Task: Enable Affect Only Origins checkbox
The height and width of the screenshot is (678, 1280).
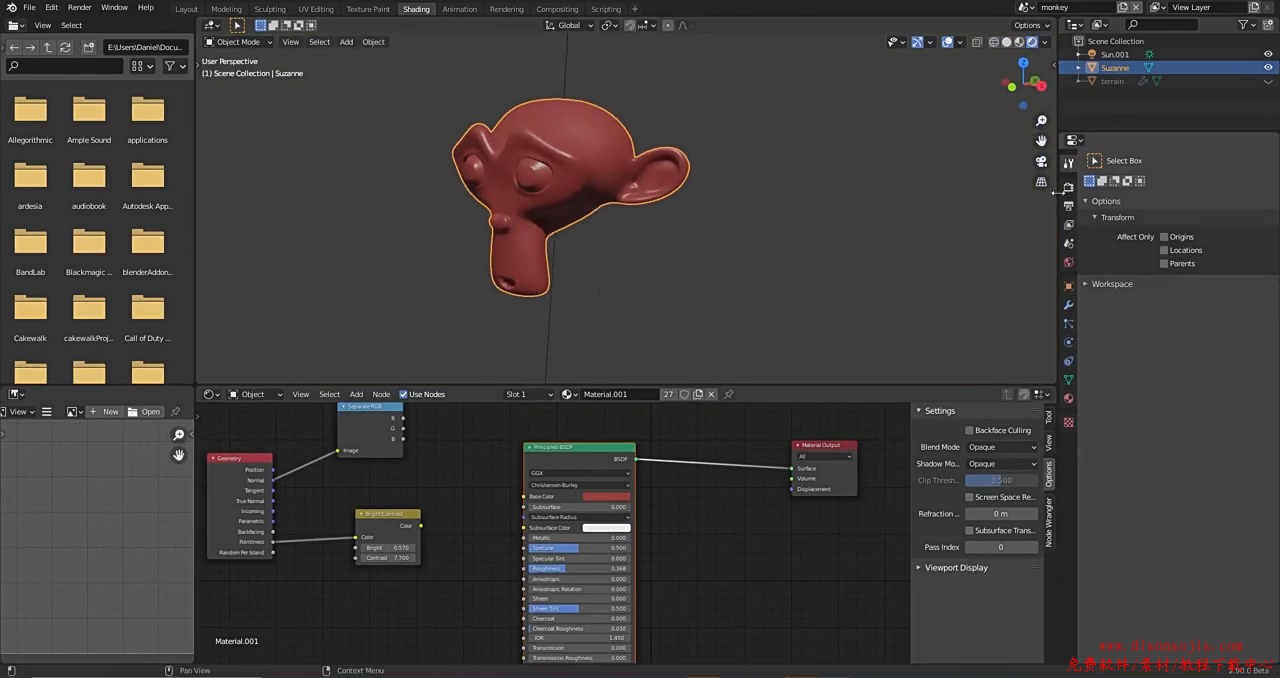Action: tap(1164, 237)
